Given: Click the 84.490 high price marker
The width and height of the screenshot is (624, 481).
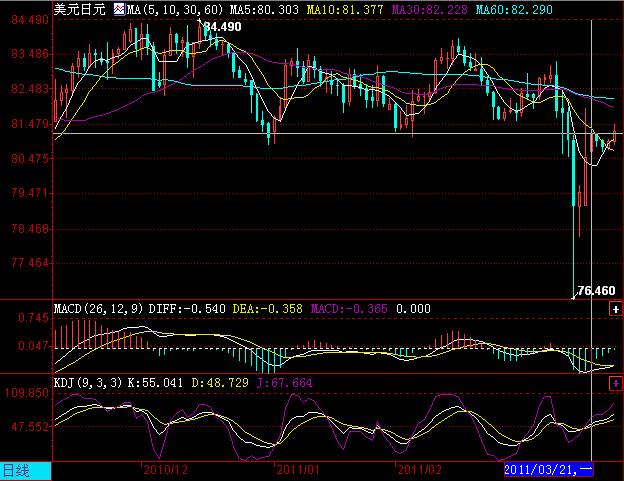Looking at the screenshot, I should pyautogui.click(x=222, y=27).
